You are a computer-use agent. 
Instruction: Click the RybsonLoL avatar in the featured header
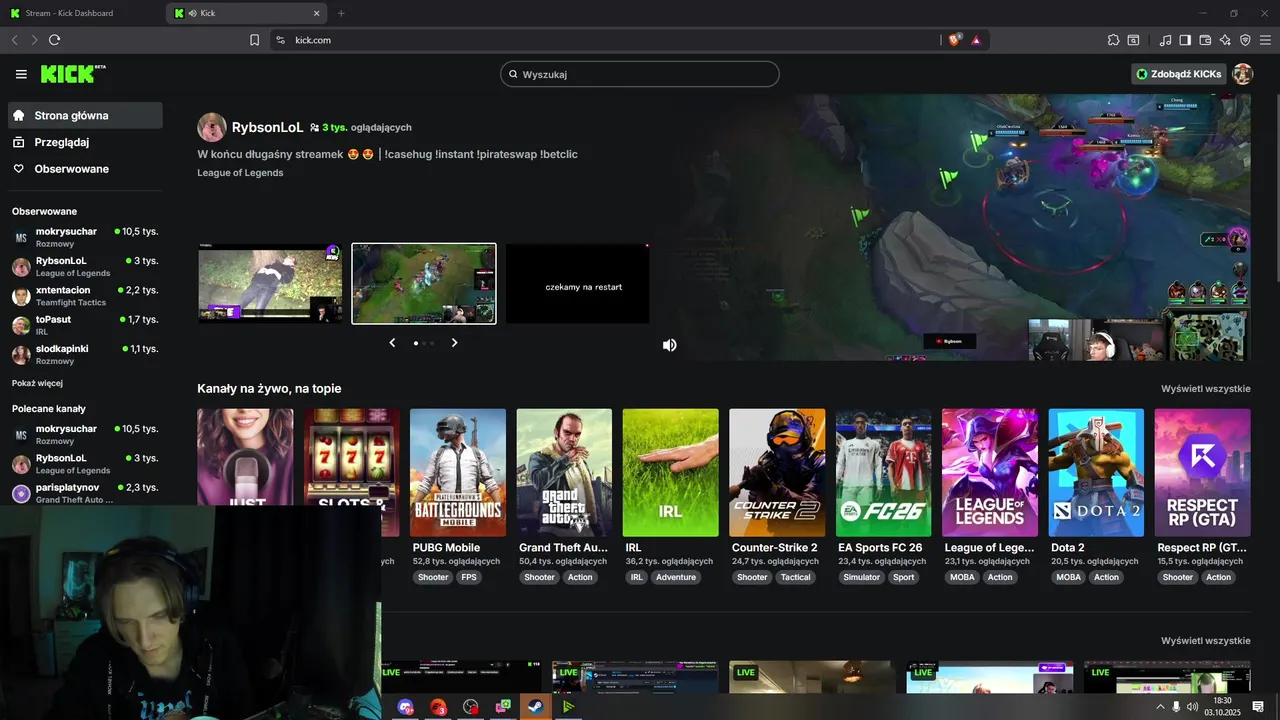tap(212, 127)
